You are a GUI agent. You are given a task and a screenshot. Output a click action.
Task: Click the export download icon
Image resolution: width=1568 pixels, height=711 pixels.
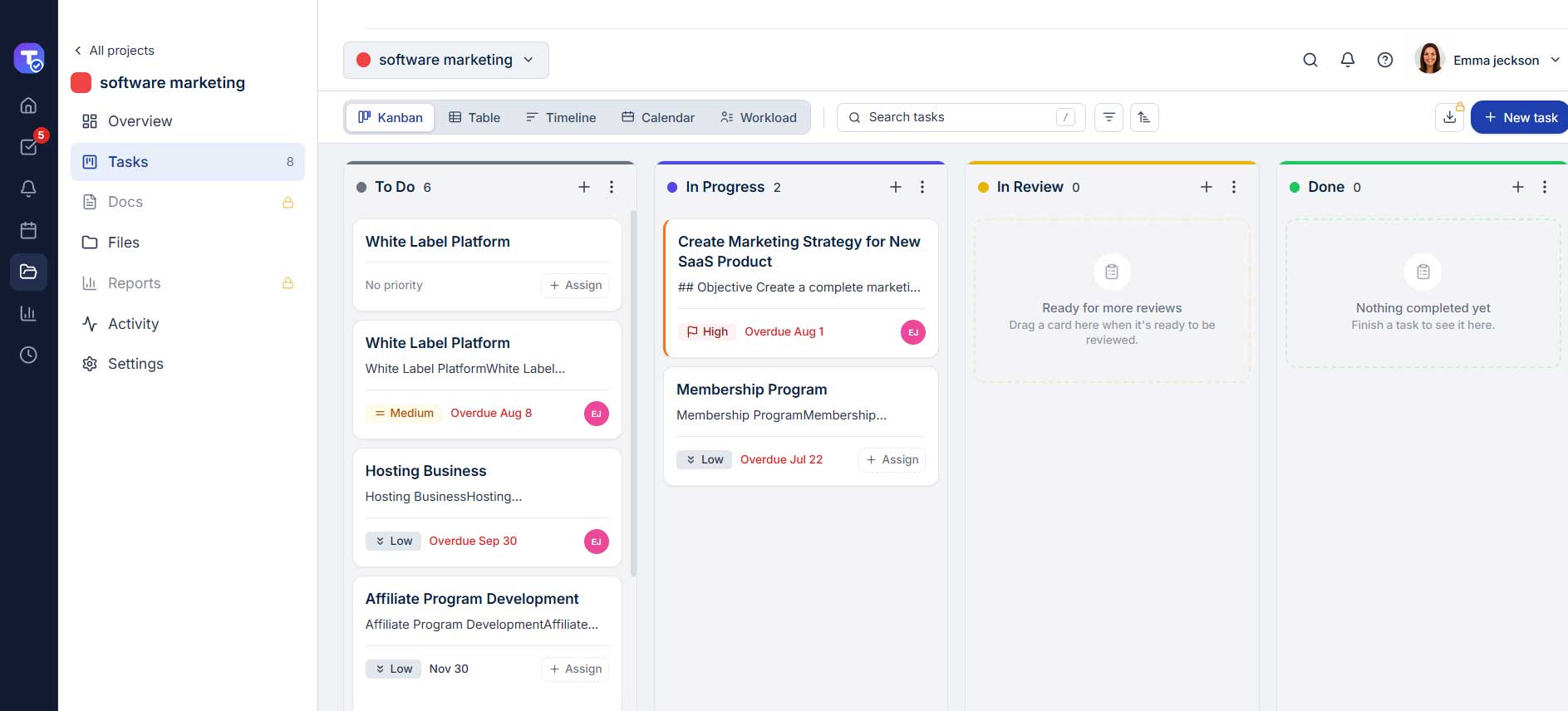click(x=1450, y=117)
